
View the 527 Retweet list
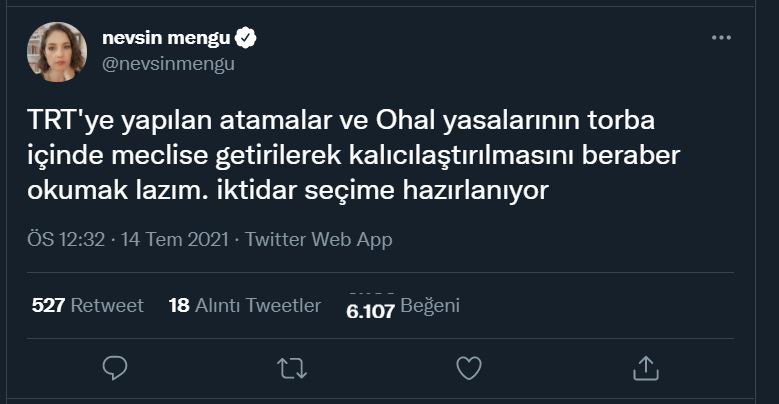click(x=88, y=305)
